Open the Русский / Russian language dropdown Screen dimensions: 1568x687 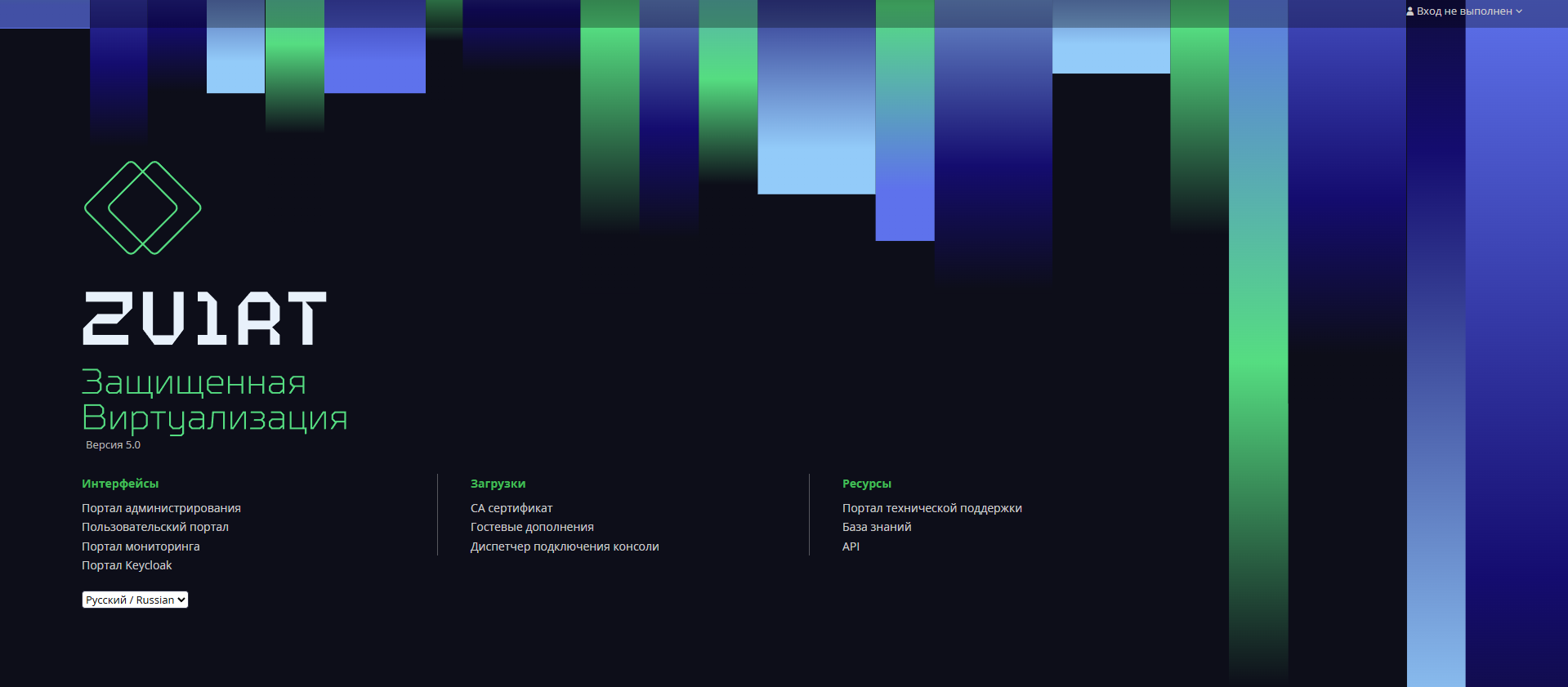point(135,600)
